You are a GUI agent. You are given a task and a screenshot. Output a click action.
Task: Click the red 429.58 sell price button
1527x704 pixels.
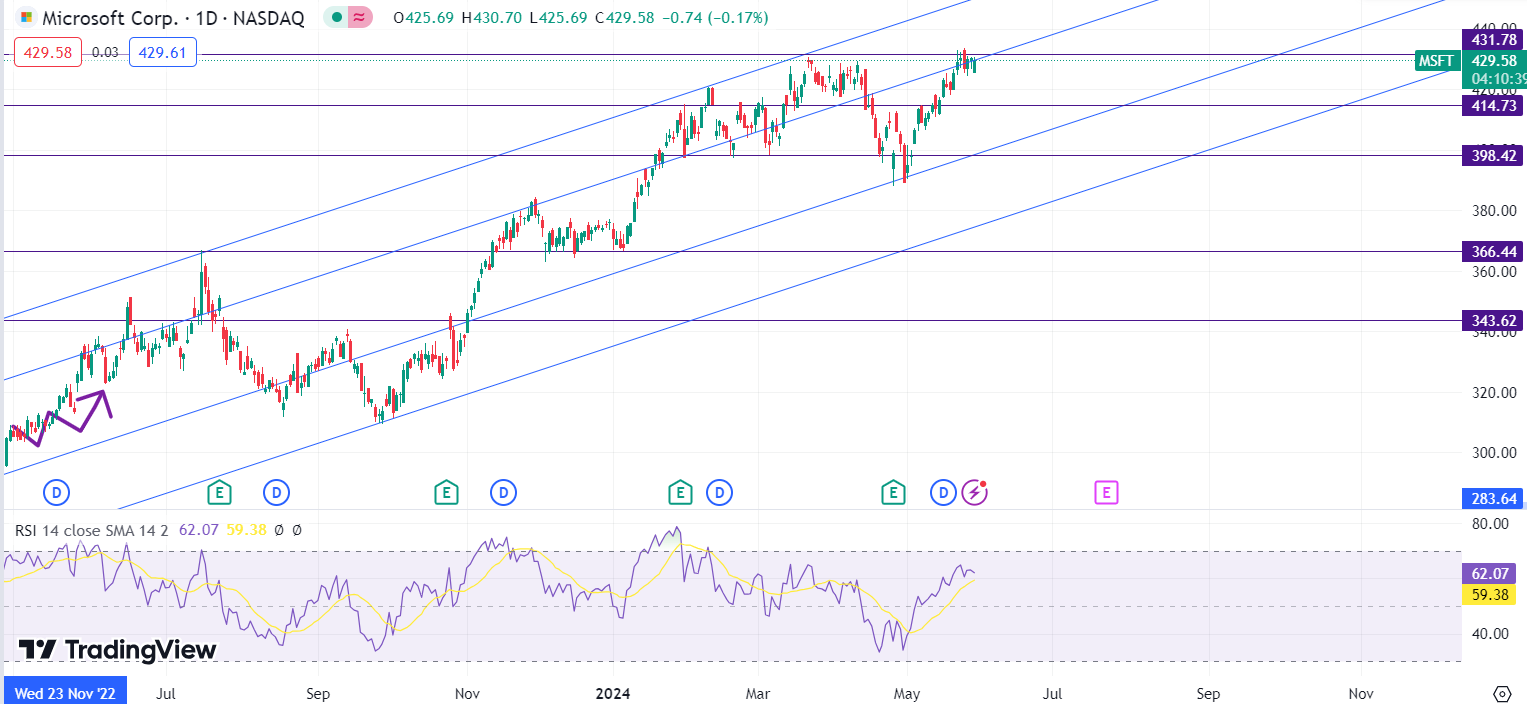50,52
